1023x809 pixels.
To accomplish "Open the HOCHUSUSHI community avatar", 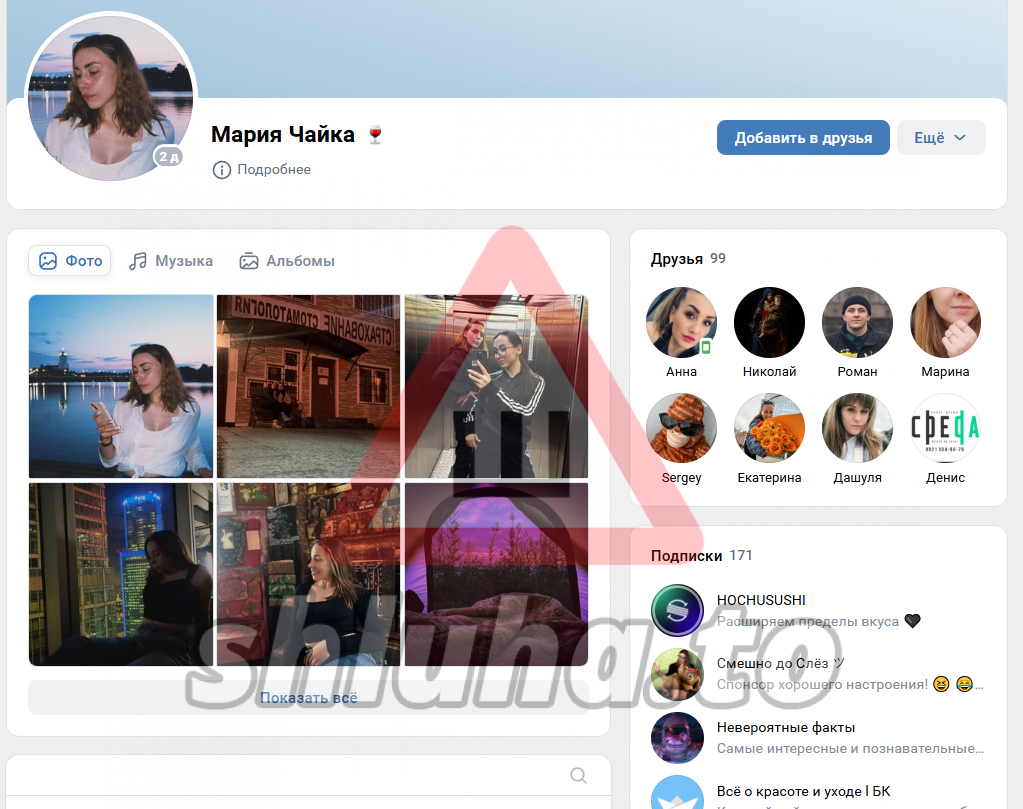I will 677,610.
